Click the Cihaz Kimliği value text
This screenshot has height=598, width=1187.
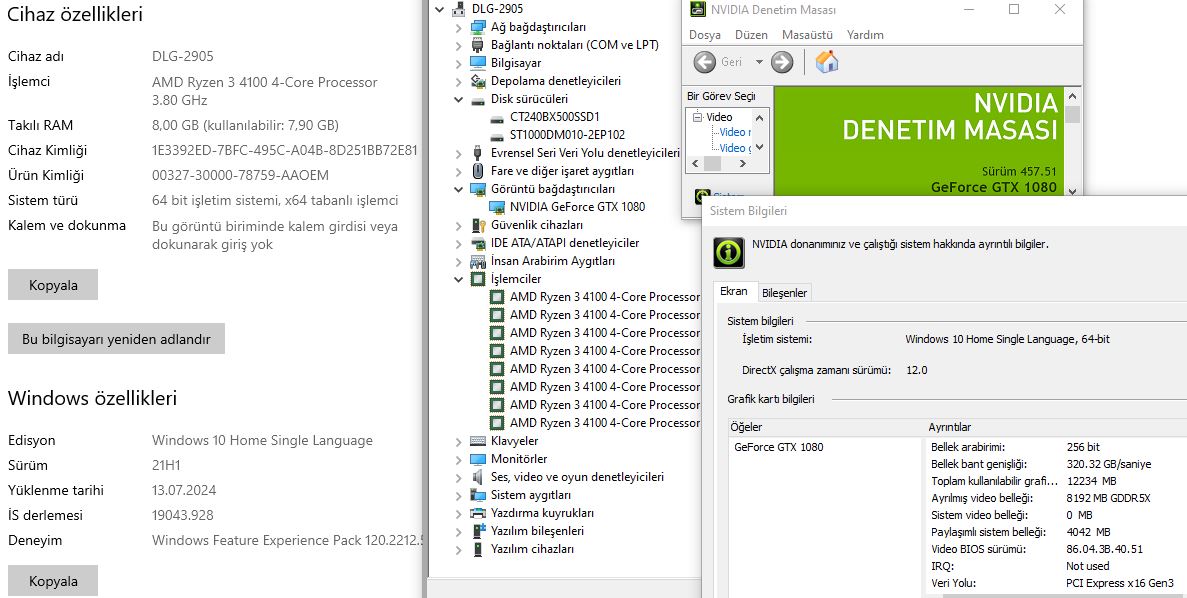pyautogui.click(x=285, y=150)
